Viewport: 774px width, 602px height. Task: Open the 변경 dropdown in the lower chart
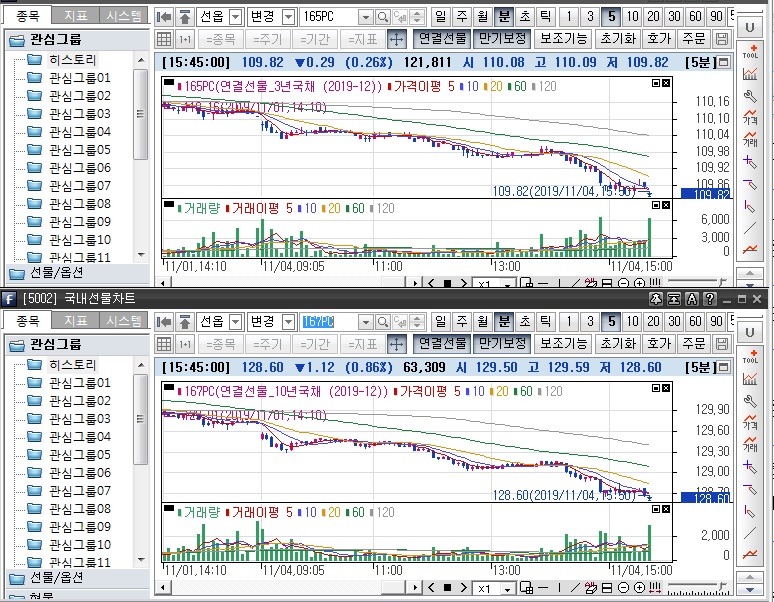pyautogui.click(x=288, y=321)
